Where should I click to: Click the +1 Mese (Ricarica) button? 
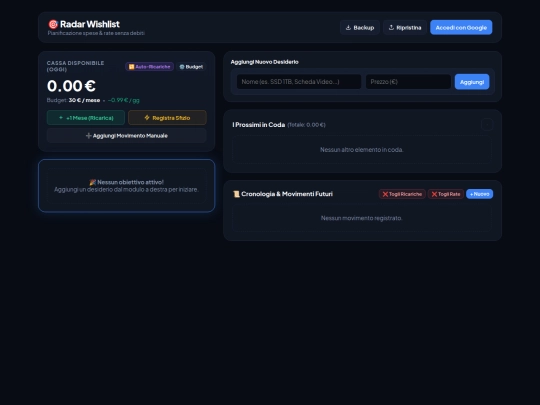(x=86, y=118)
